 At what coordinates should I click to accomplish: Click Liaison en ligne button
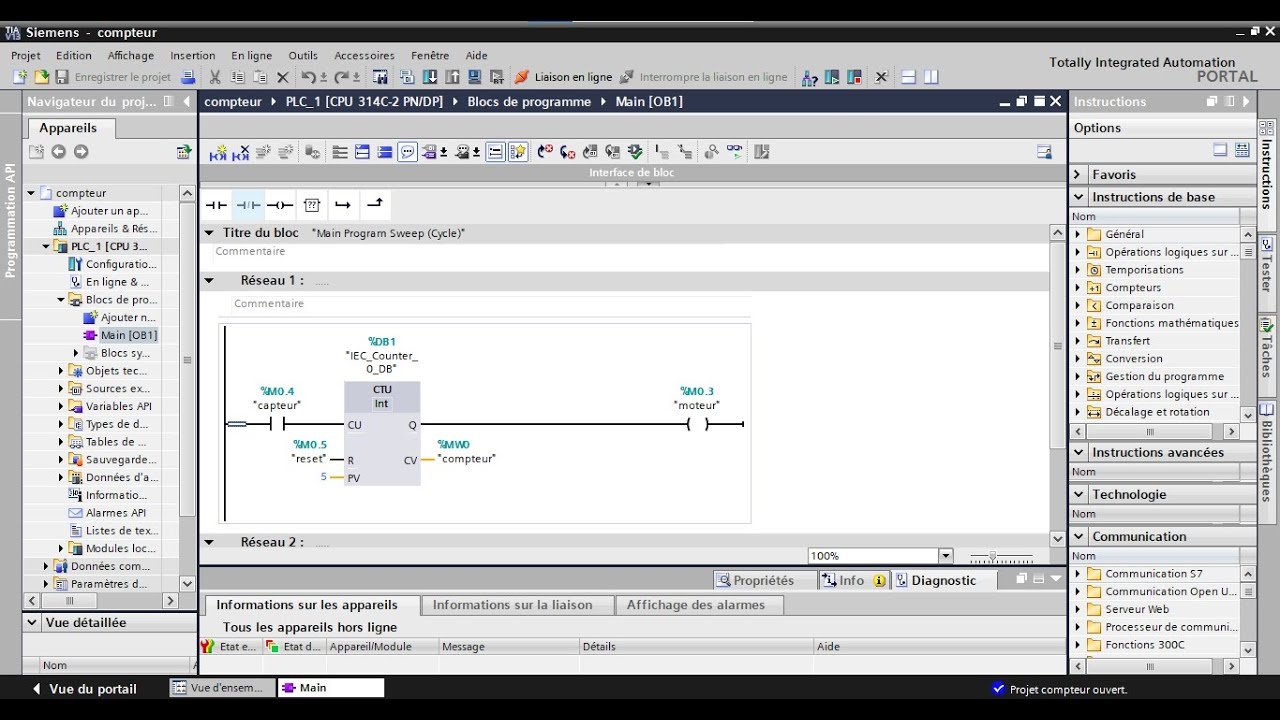[563, 77]
